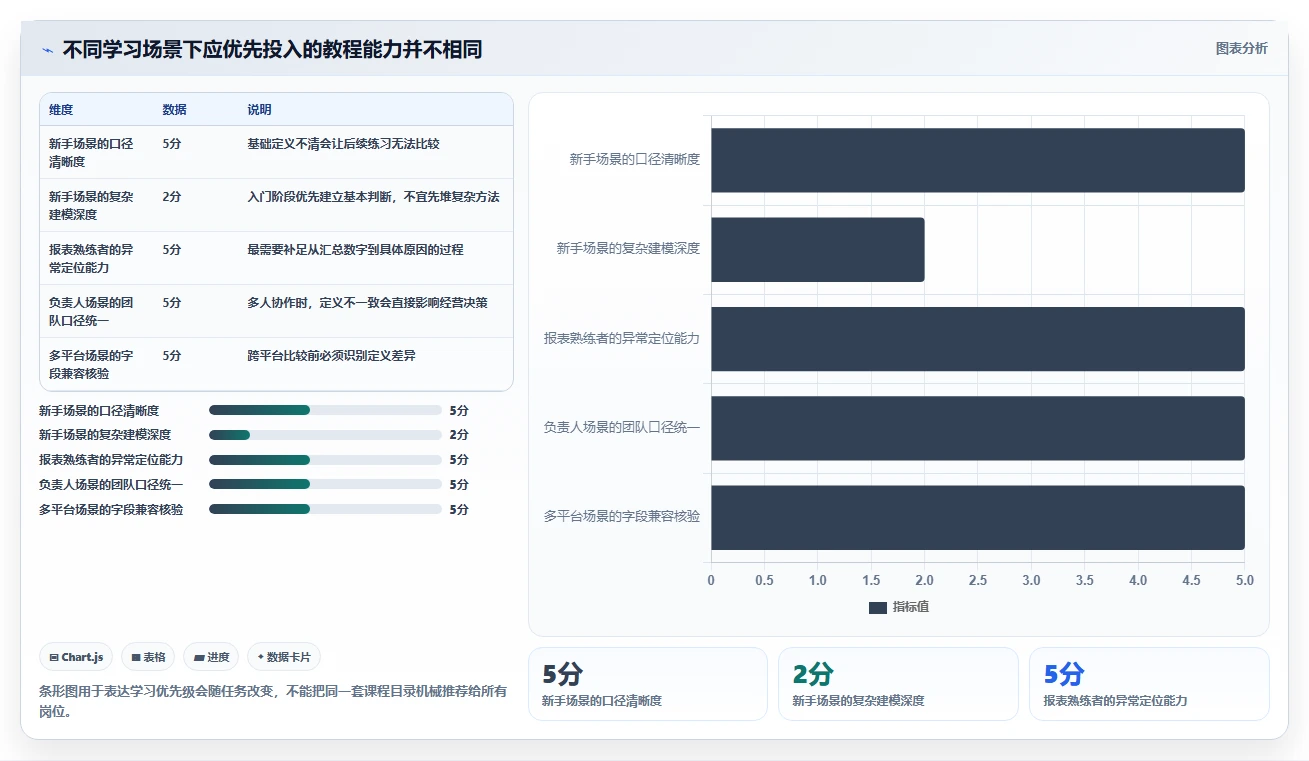Click table dimension cell 多平台场景的字段兼容核验
Image resolution: width=1309 pixels, height=761 pixels.
point(91,365)
